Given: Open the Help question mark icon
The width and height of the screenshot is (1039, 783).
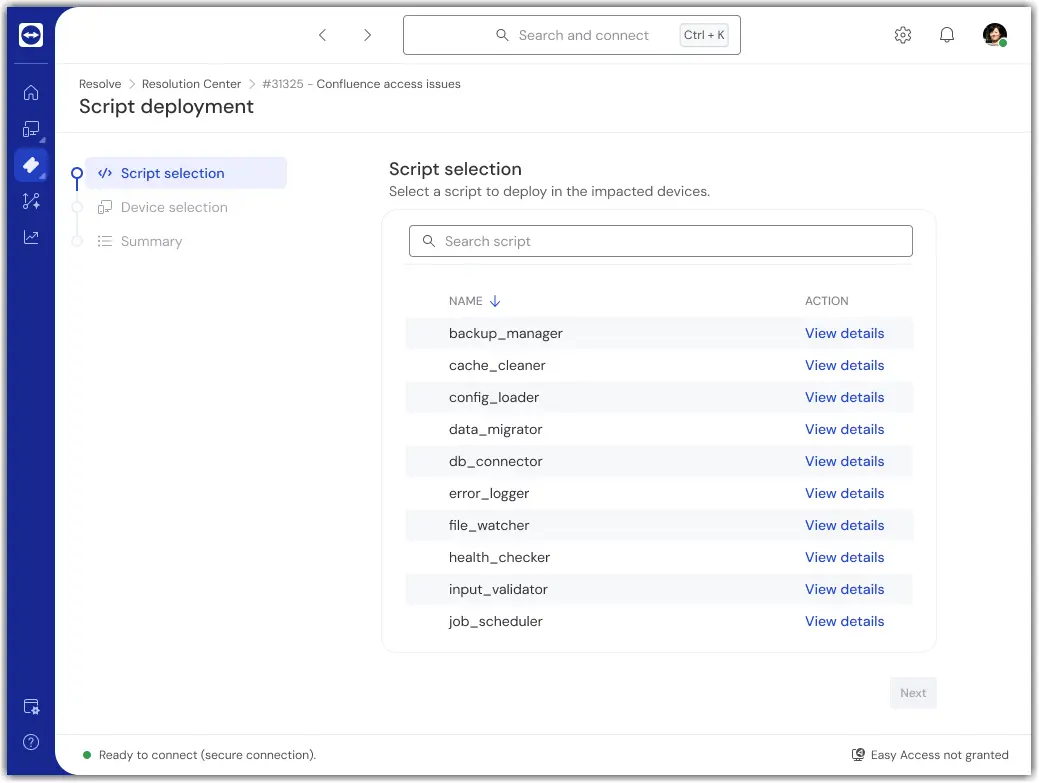Looking at the screenshot, I should 31,742.
